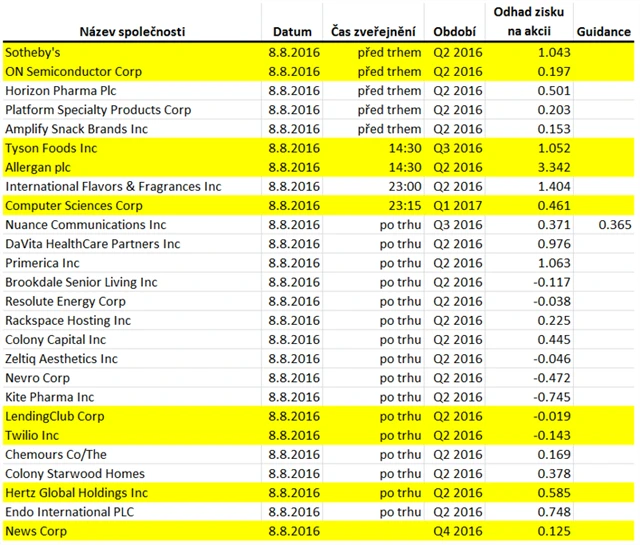The image size is (640, 545).
Task: Click the Datum column header
Action: (x=294, y=31)
